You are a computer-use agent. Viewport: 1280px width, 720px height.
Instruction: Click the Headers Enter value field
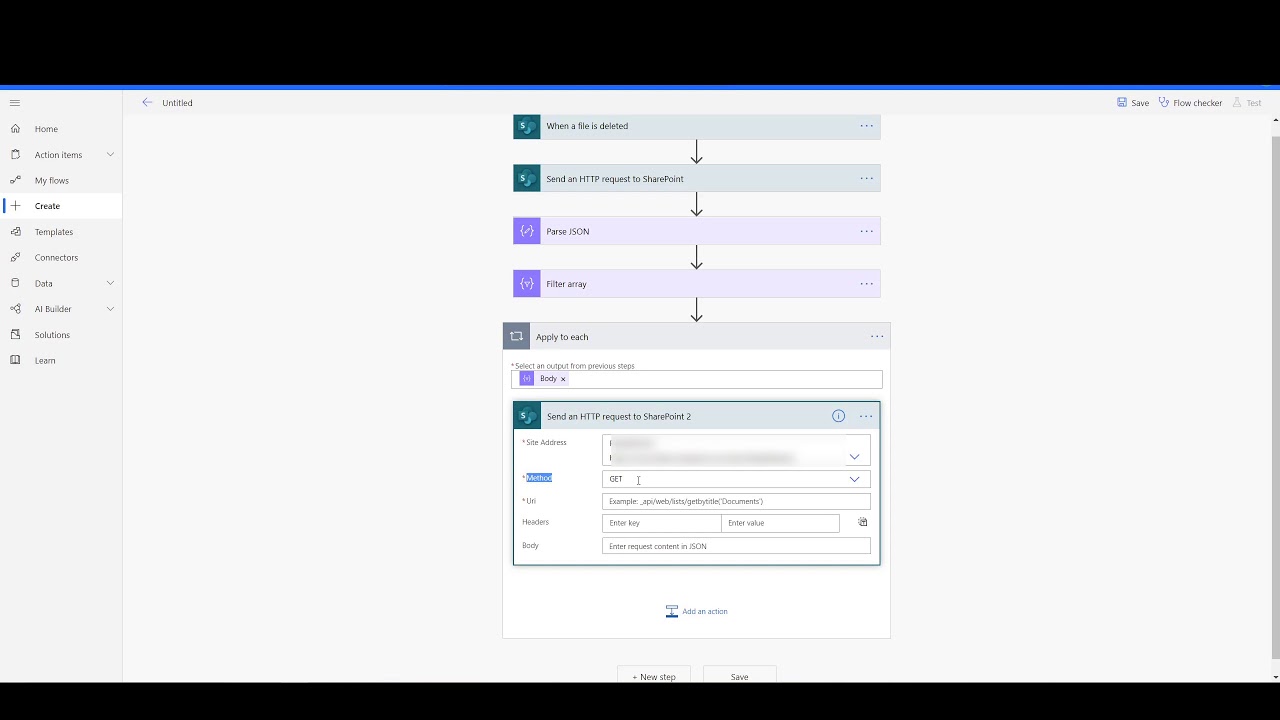[x=780, y=523]
